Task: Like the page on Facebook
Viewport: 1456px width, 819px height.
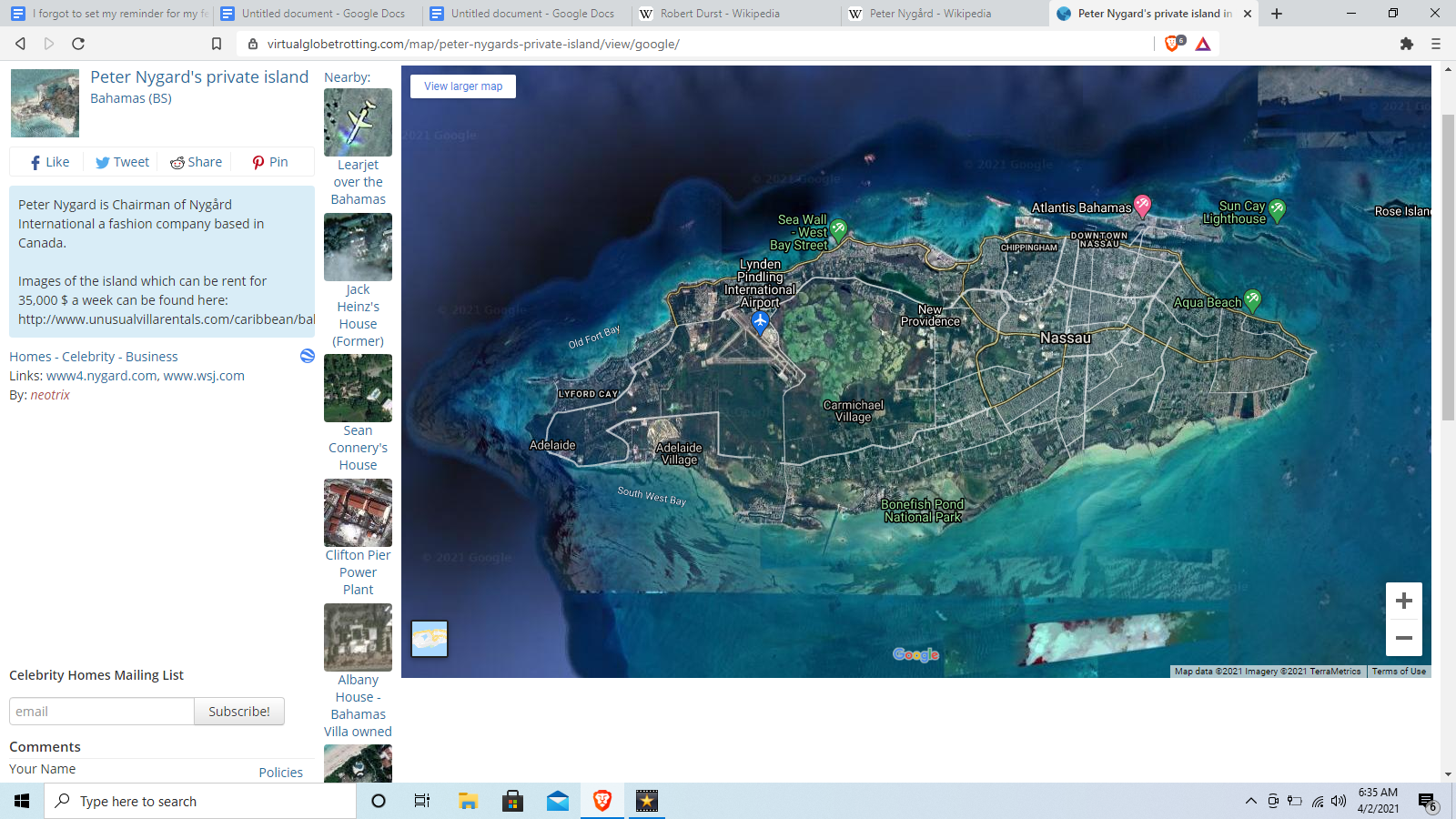Action: (49, 162)
